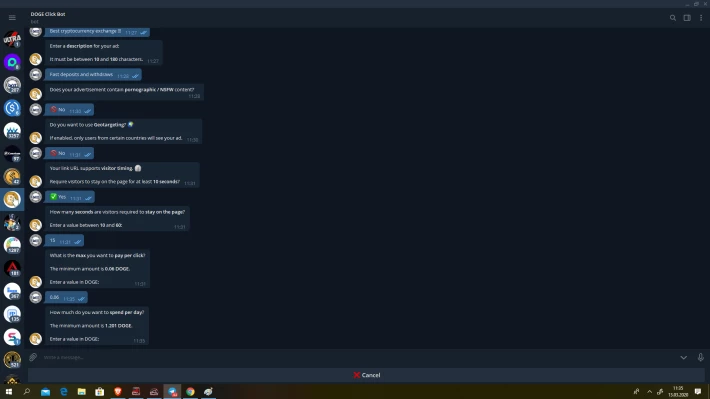
Task: Open the three-dot chat options menu
Action: coord(701,18)
